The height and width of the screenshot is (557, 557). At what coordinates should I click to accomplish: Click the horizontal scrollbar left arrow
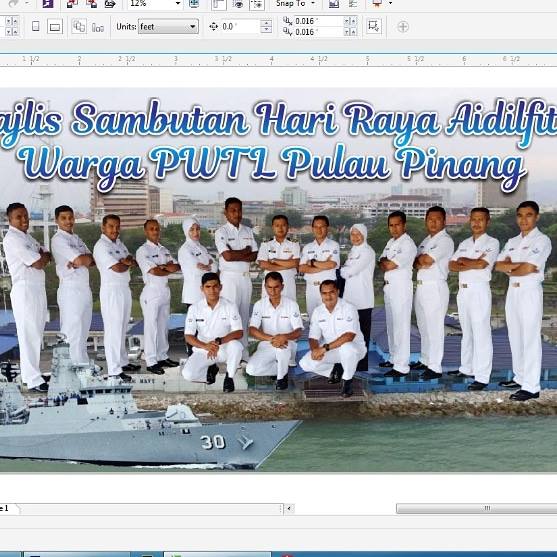[289, 508]
